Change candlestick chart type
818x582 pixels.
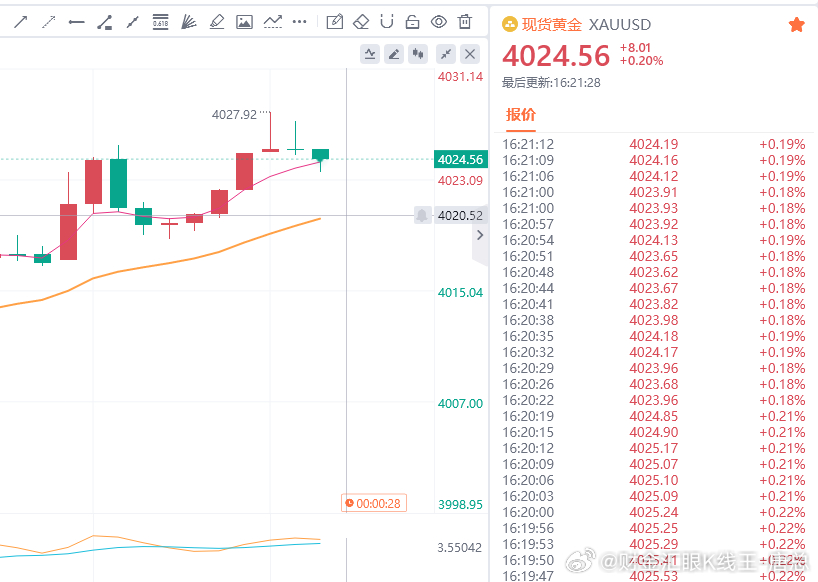418,54
